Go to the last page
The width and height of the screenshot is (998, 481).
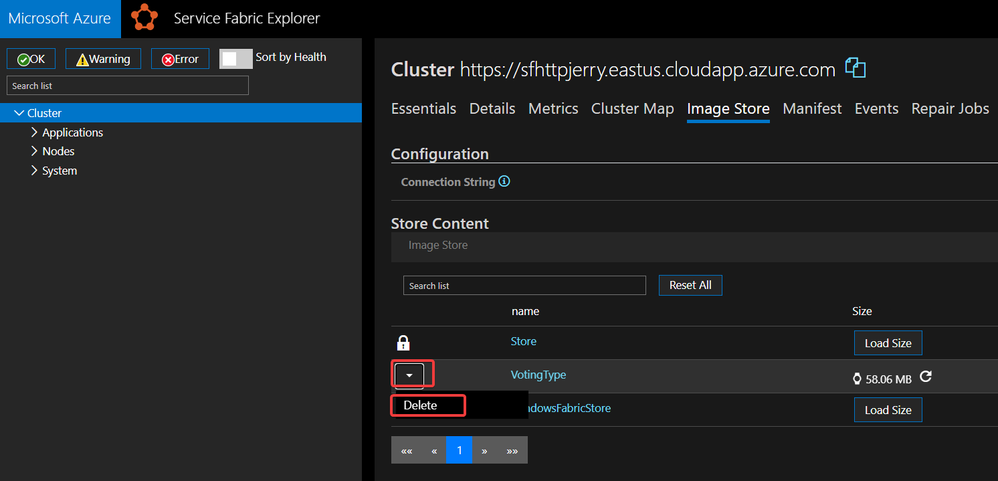click(x=512, y=450)
